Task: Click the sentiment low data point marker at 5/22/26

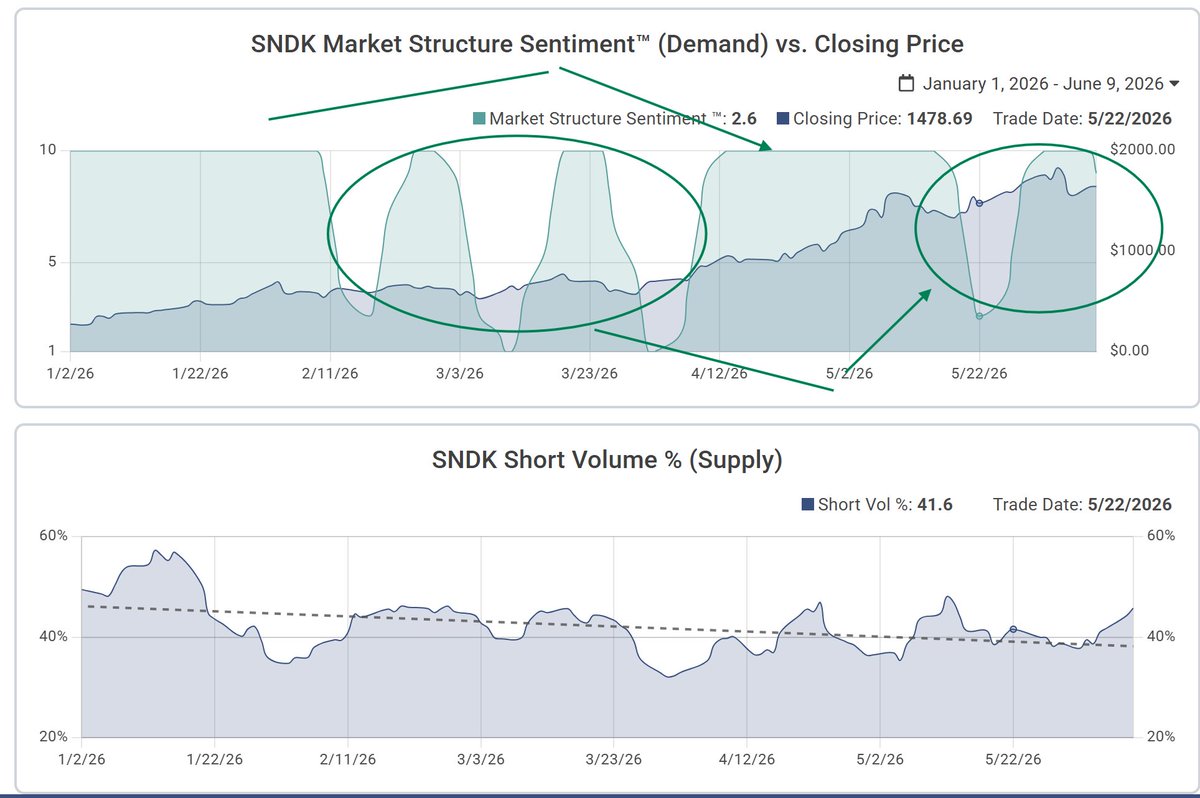Action: pyautogui.click(x=979, y=316)
